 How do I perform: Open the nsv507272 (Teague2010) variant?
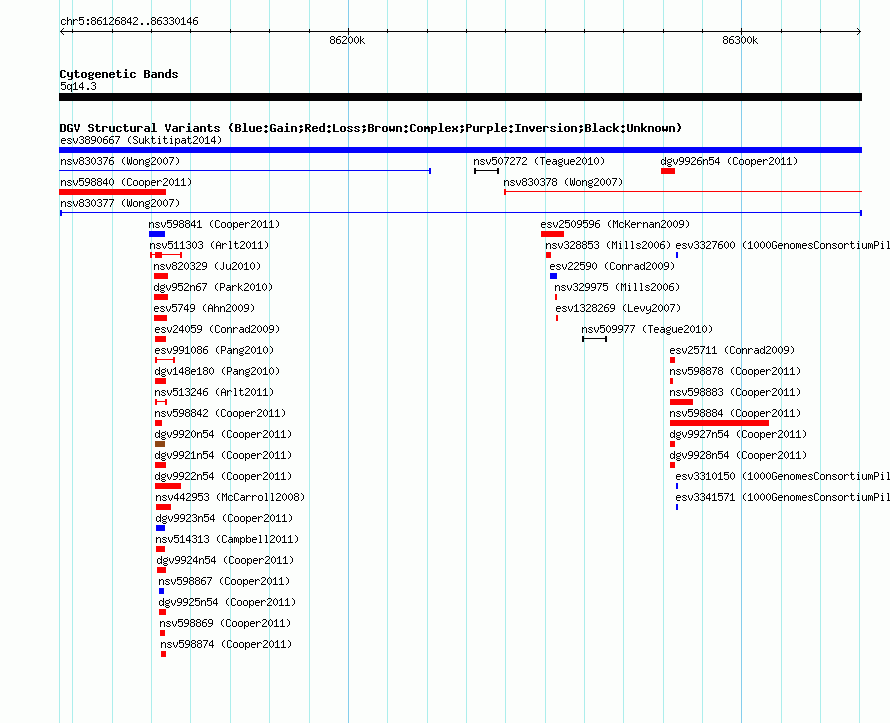[x=539, y=161]
